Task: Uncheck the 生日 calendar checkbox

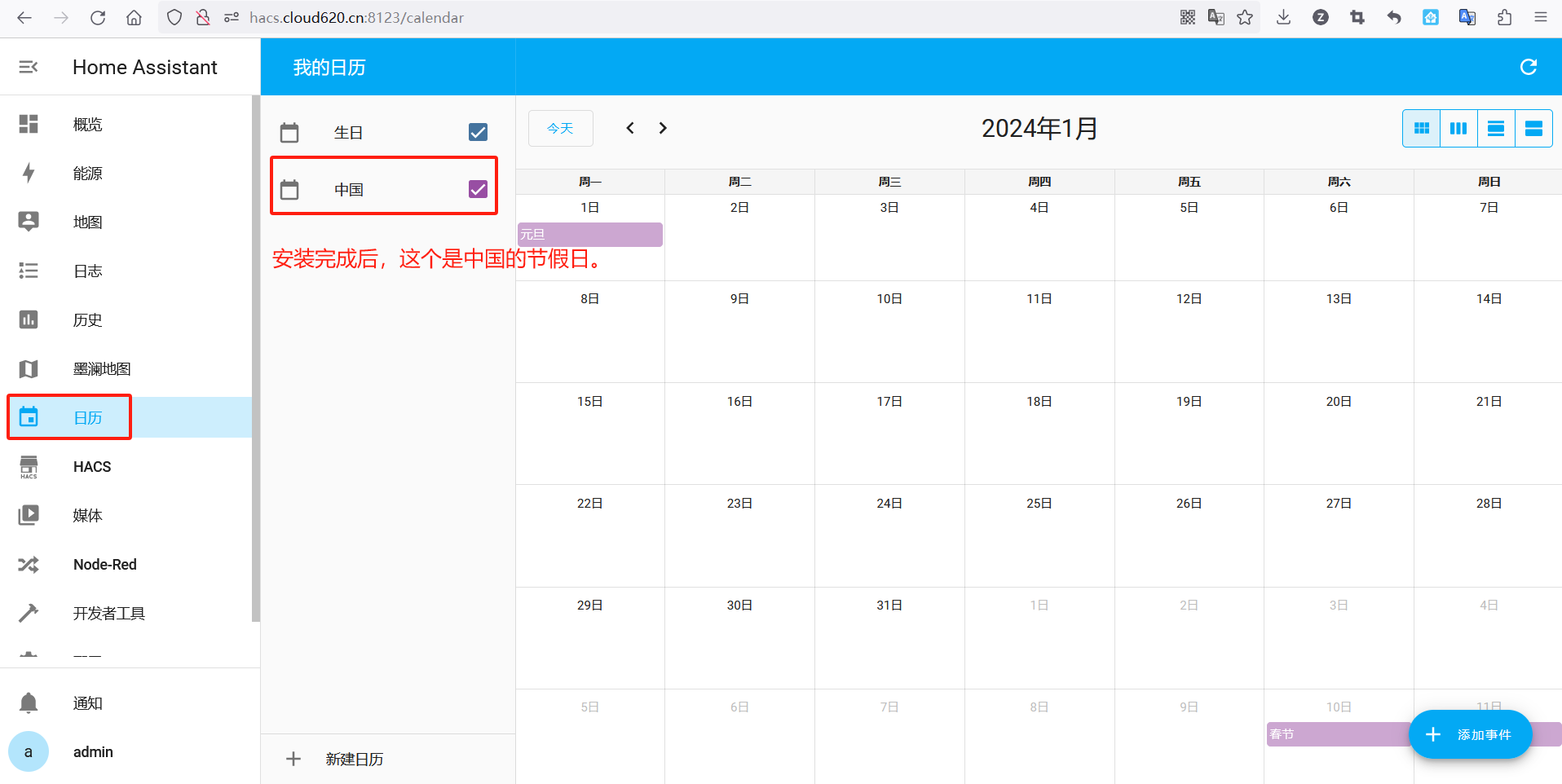Action: pyautogui.click(x=478, y=132)
